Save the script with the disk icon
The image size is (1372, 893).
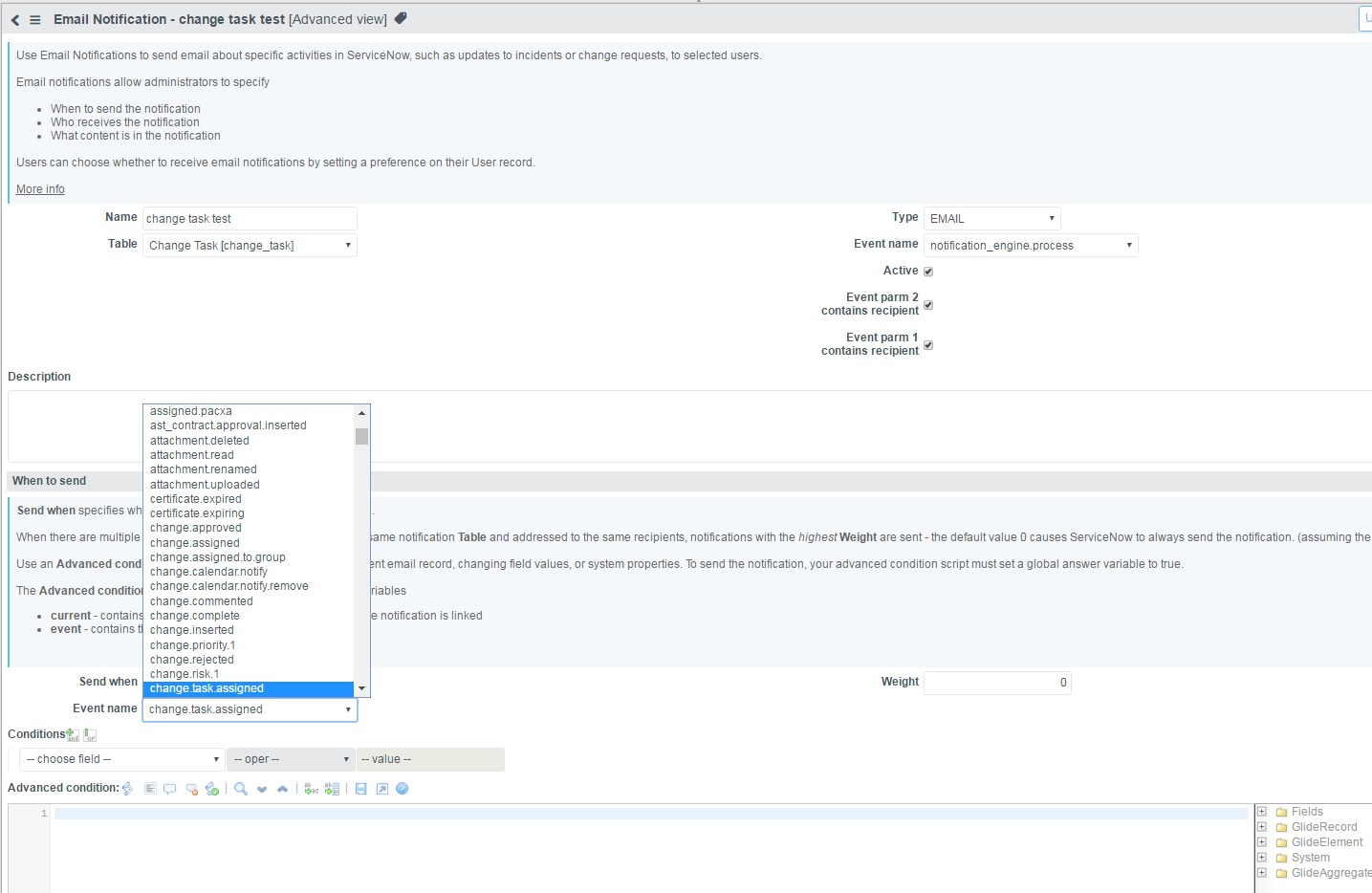(x=360, y=789)
